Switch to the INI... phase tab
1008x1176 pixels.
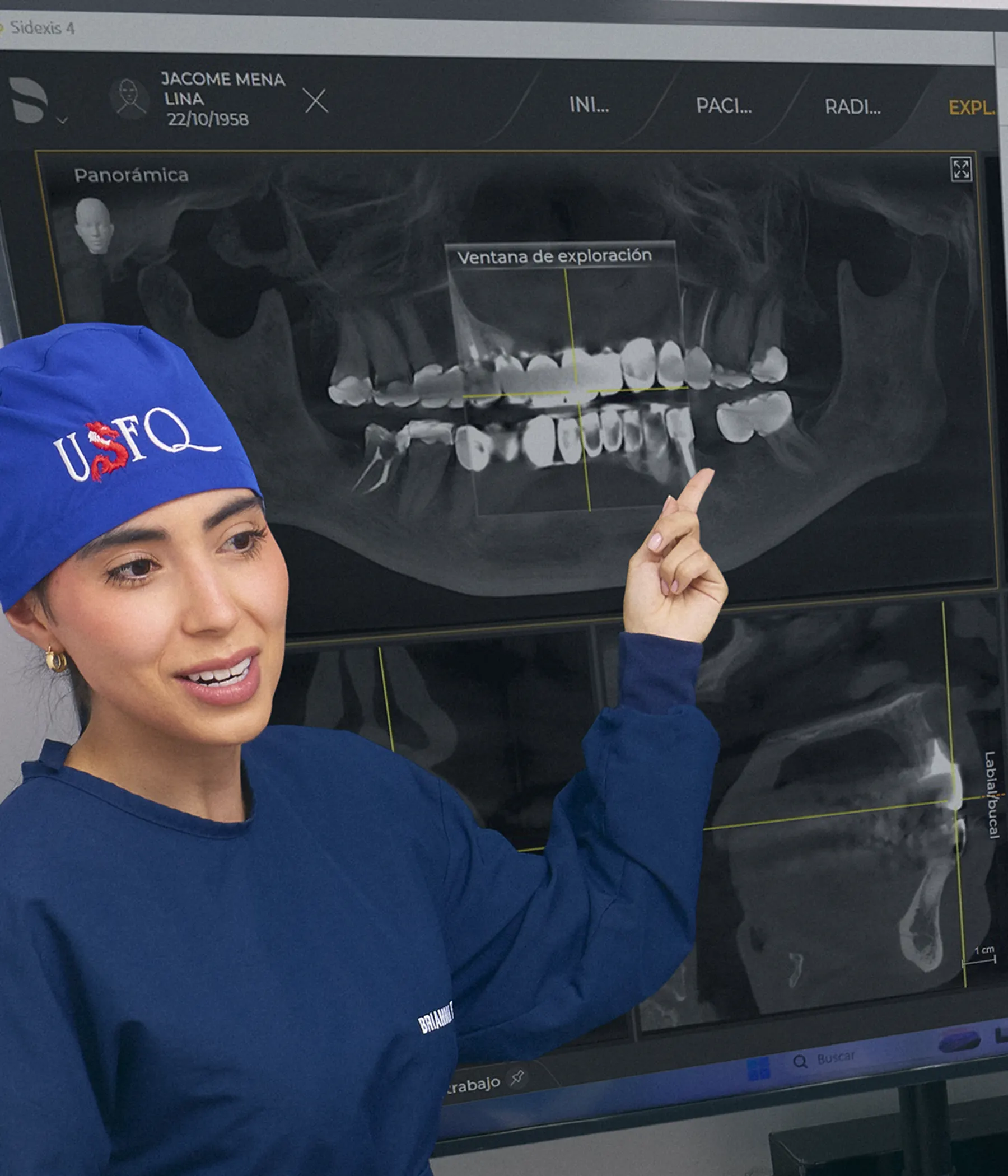point(589,105)
